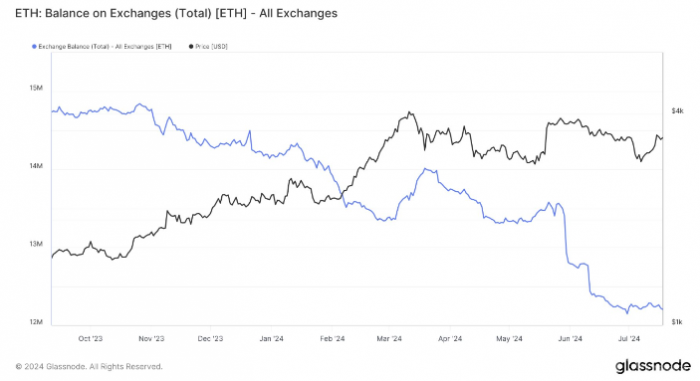Click the blue Exchange Balance legend dot
The height and width of the screenshot is (381, 700).
34,46
